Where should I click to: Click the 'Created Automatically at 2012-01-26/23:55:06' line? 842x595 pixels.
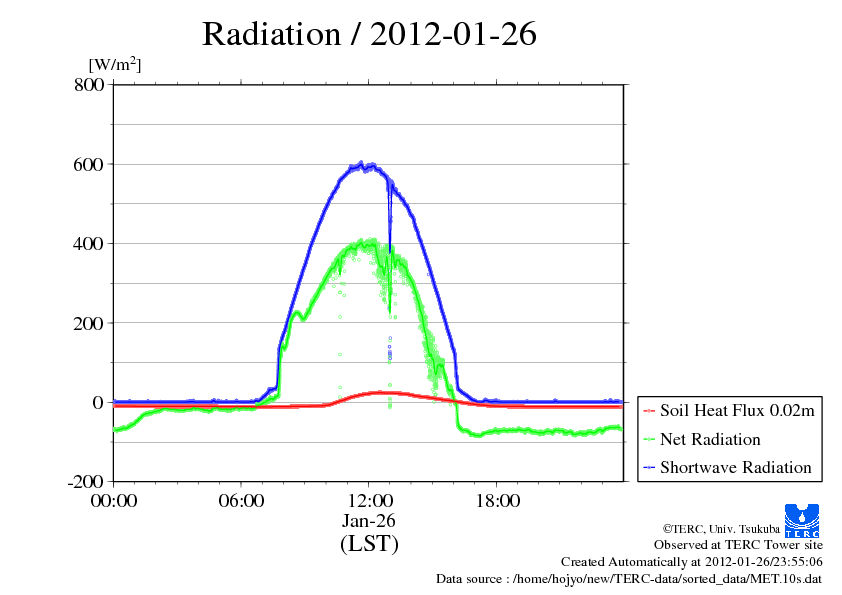point(692,562)
